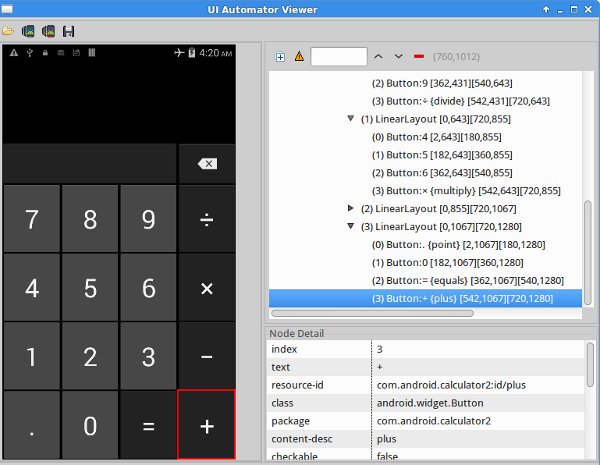Open a saved UI dump file
Viewport: 600px width, 465px height.
pyautogui.click(x=8, y=31)
